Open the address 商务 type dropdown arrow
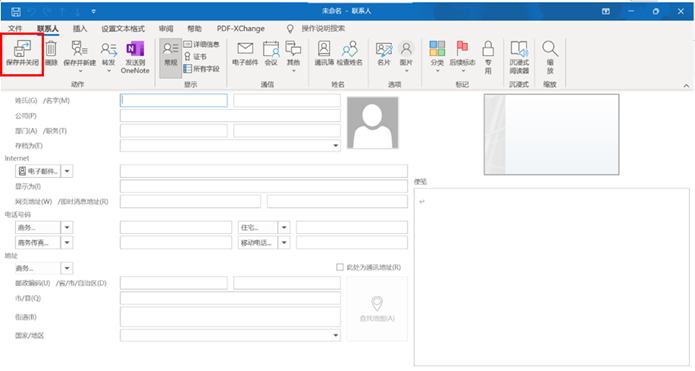Screen dimensions: 695x371 [67, 268]
